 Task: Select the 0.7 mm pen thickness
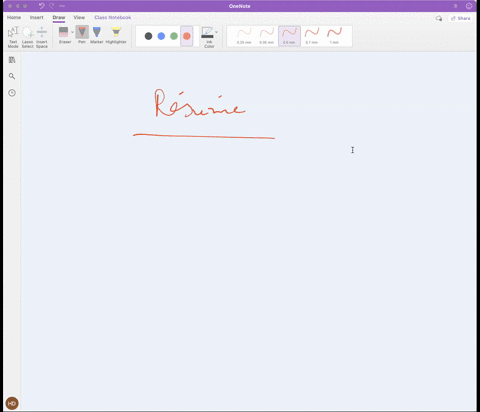pos(312,36)
